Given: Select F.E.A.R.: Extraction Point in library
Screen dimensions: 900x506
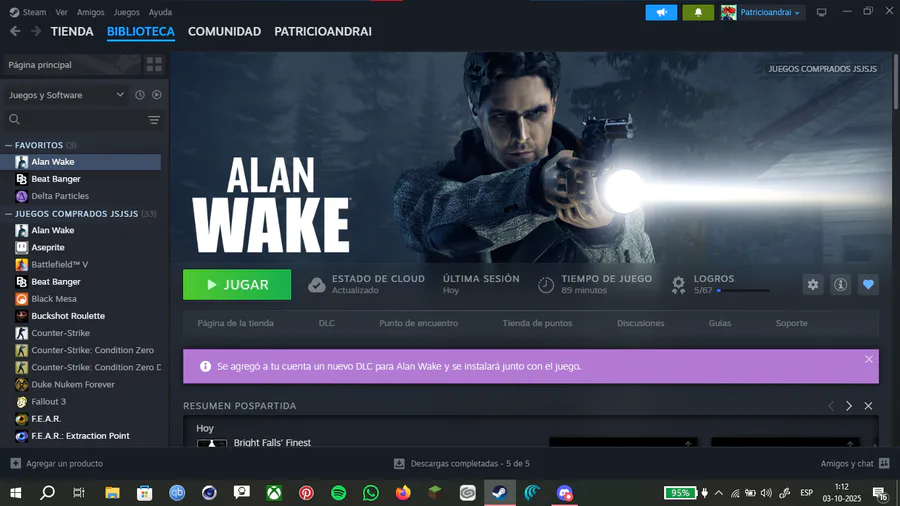Looking at the screenshot, I should [x=80, y=436].
